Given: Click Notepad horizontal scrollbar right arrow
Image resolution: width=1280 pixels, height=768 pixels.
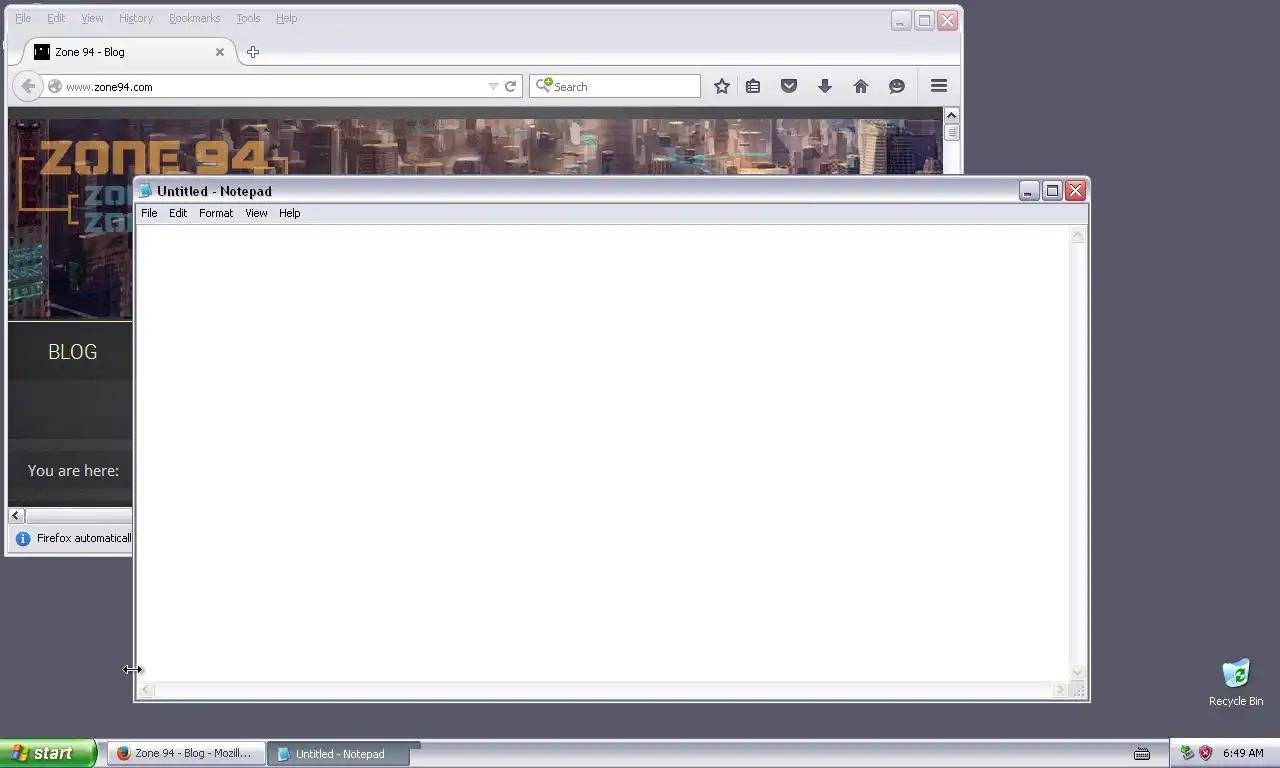Looking at the screenshot, I should click(x=1061, y=690).
